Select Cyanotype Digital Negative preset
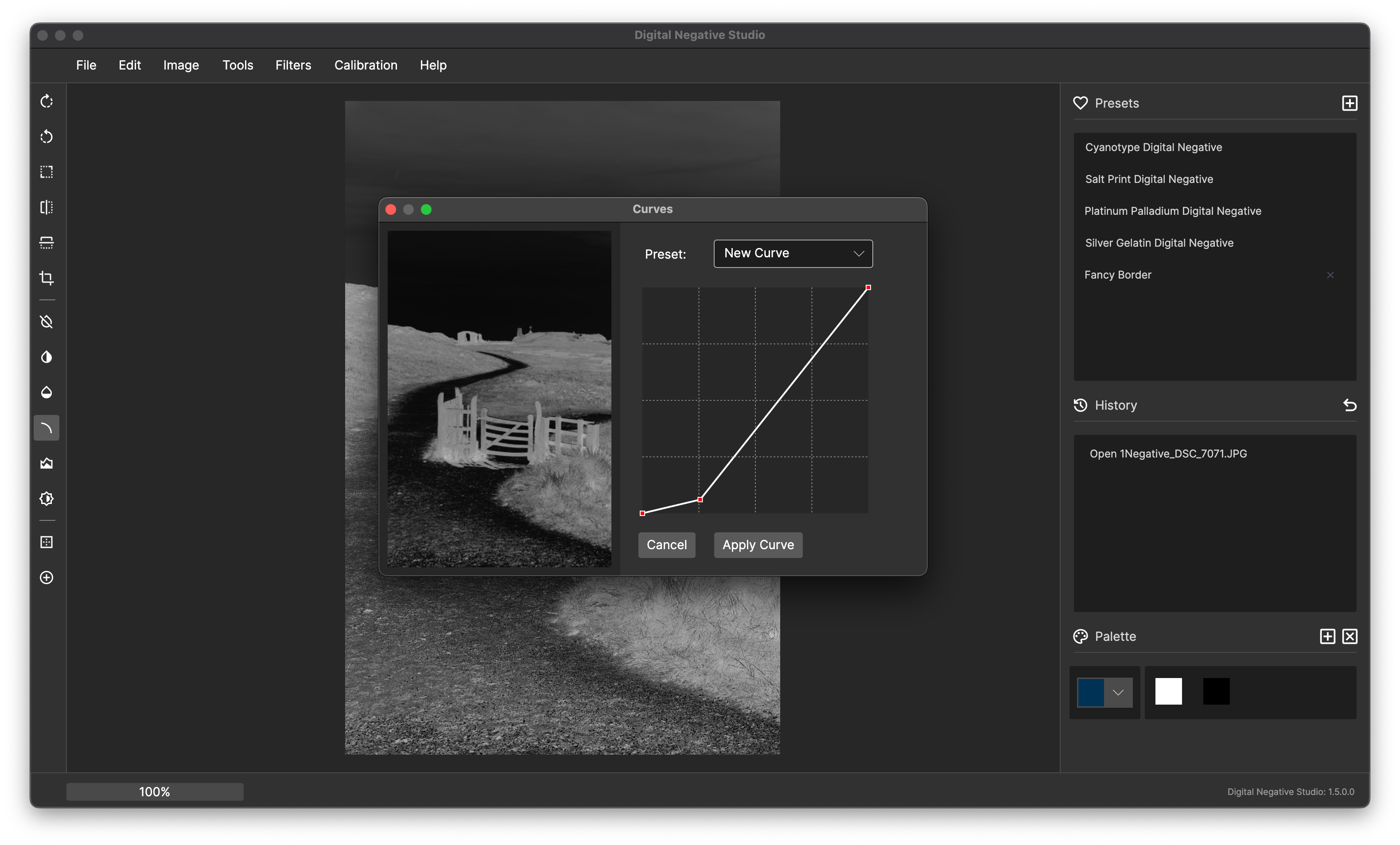The width and height of the screenshot is (1400, 845). click(x=1153, y=147)
